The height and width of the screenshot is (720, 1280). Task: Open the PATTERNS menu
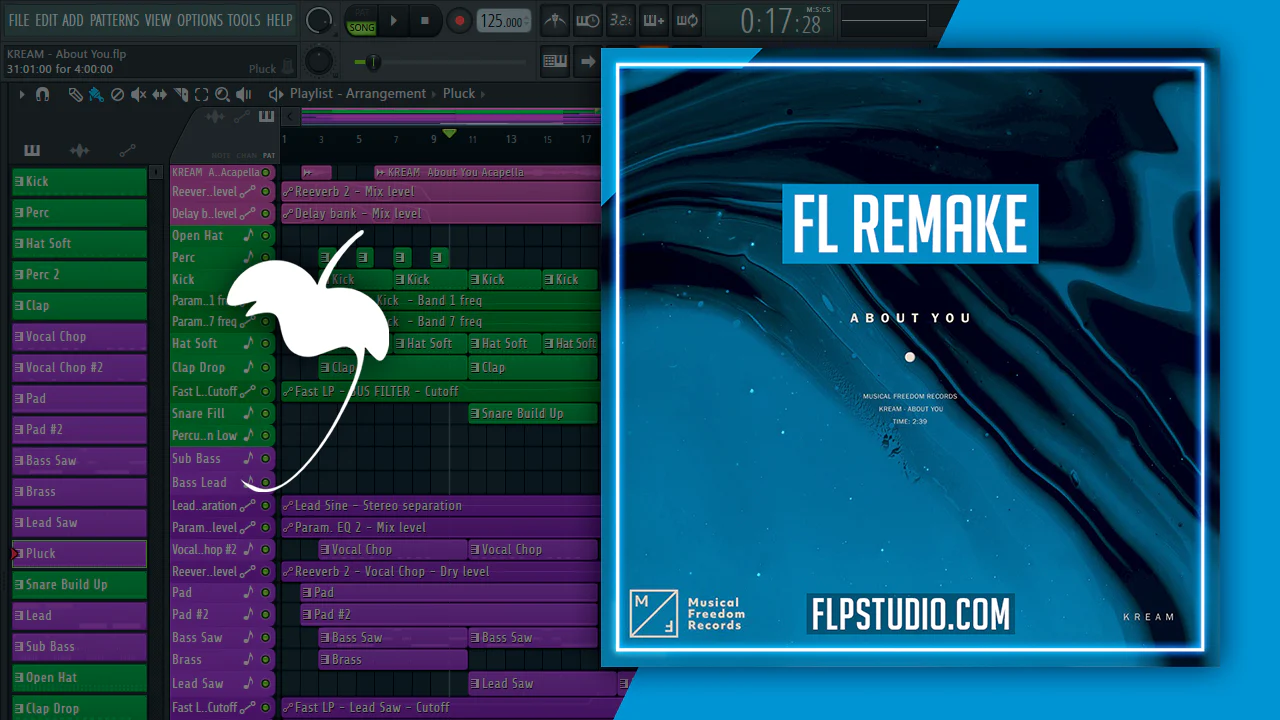coord(114,20)
